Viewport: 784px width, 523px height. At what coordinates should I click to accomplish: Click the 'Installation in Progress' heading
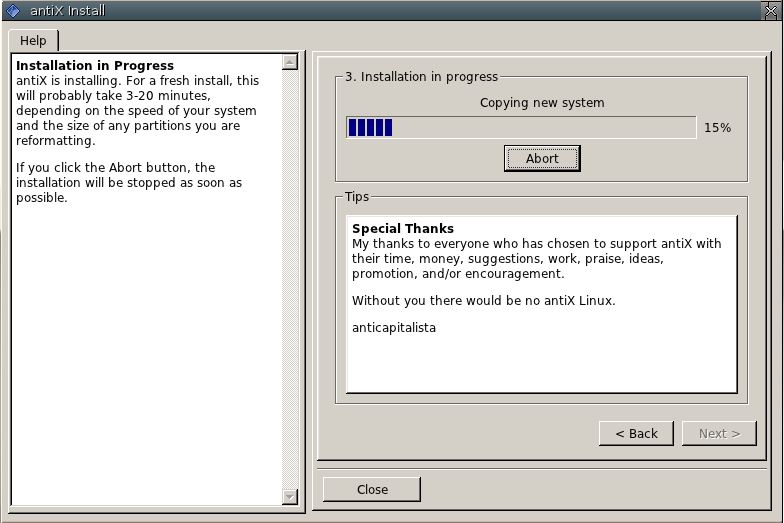[95, 66]
